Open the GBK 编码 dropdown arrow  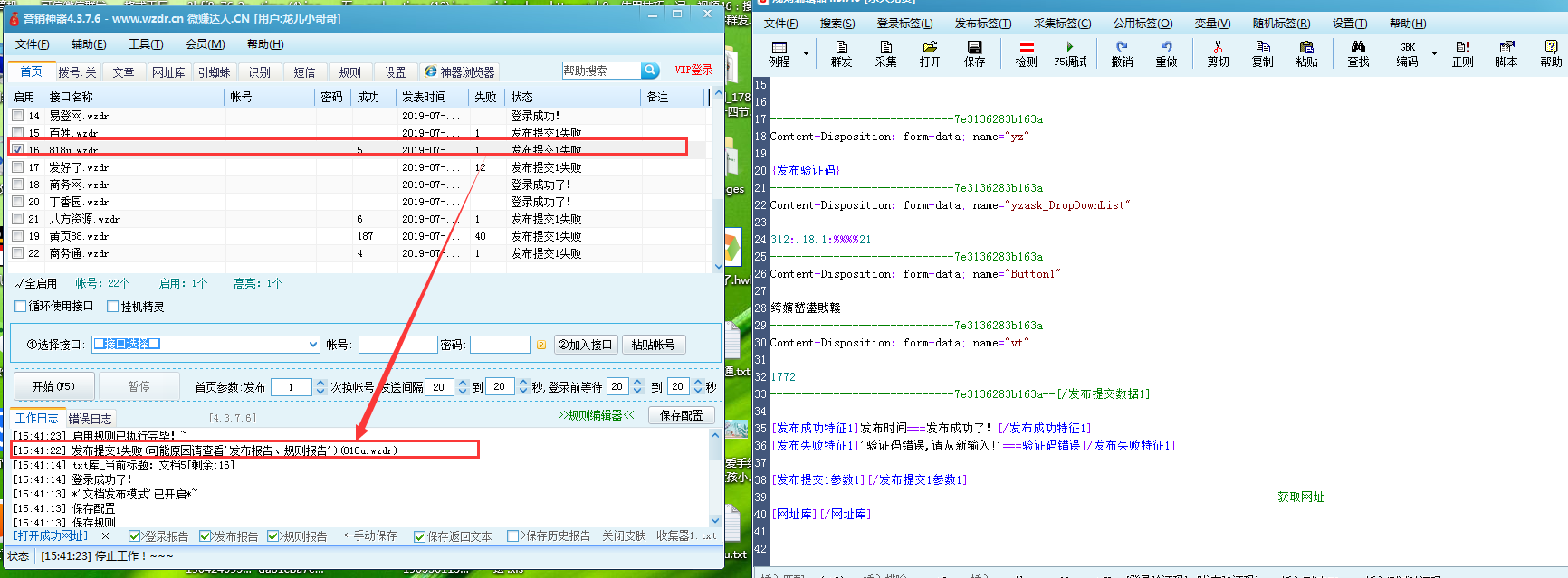coord(1434,54)
